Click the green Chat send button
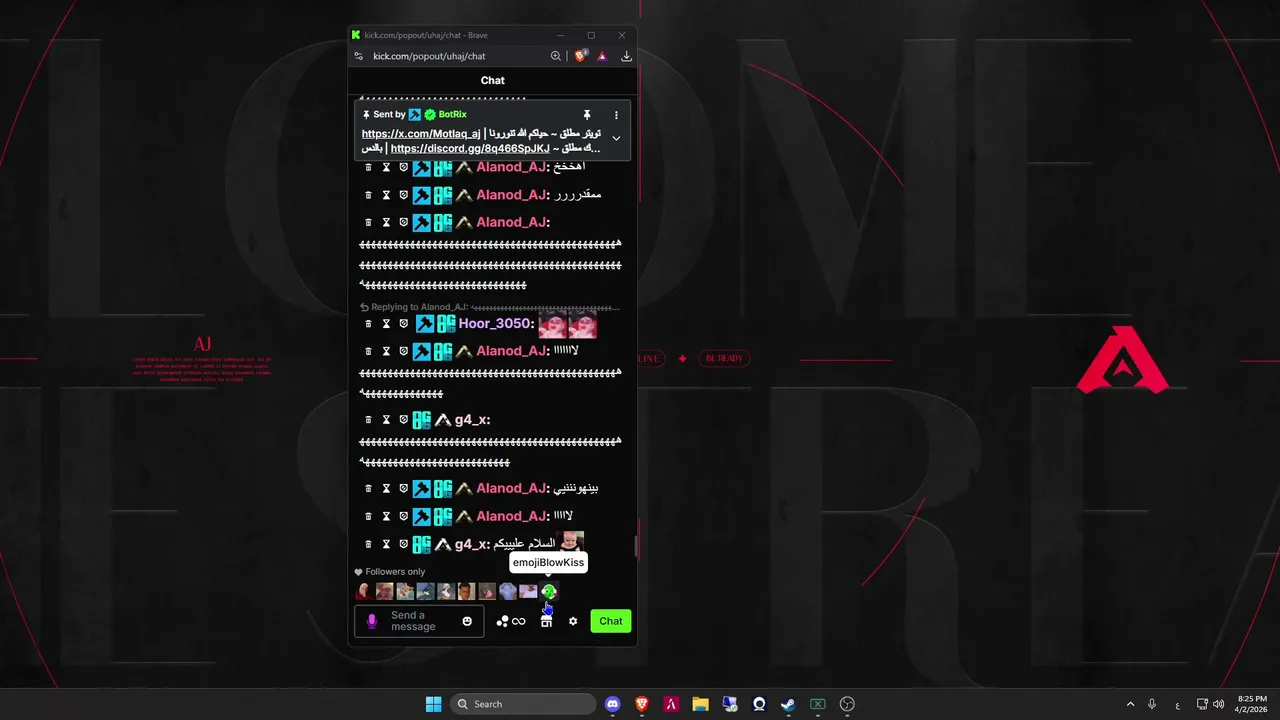 (x=611, y=621)
